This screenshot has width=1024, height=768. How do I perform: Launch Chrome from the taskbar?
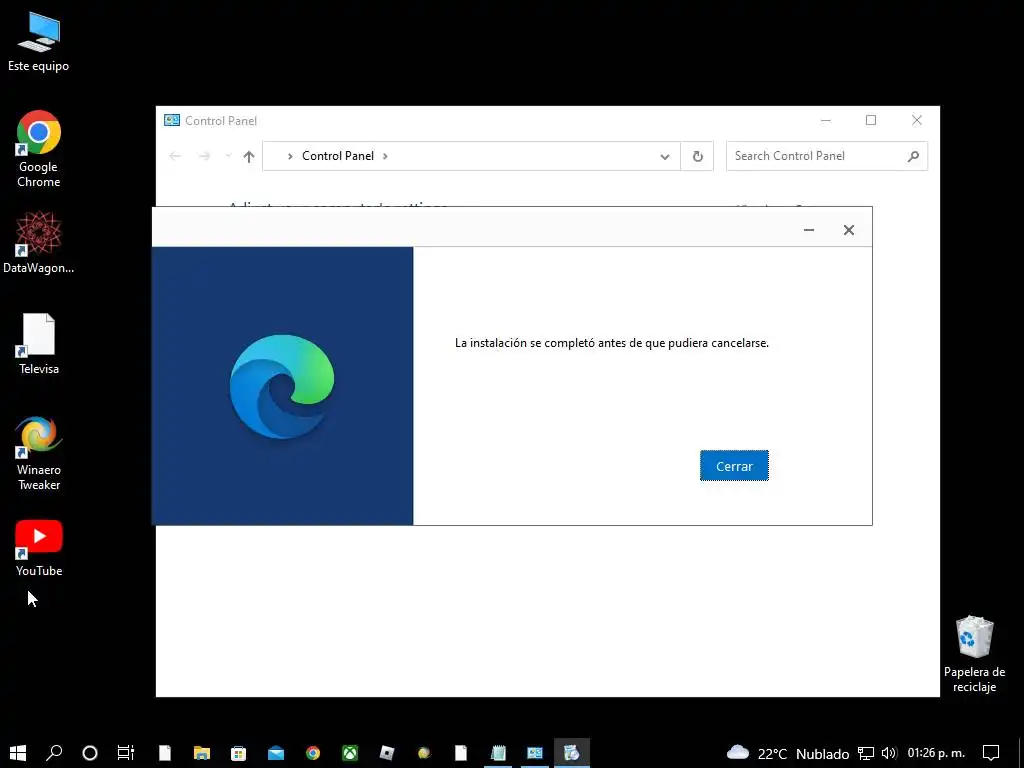pos(313,753)
